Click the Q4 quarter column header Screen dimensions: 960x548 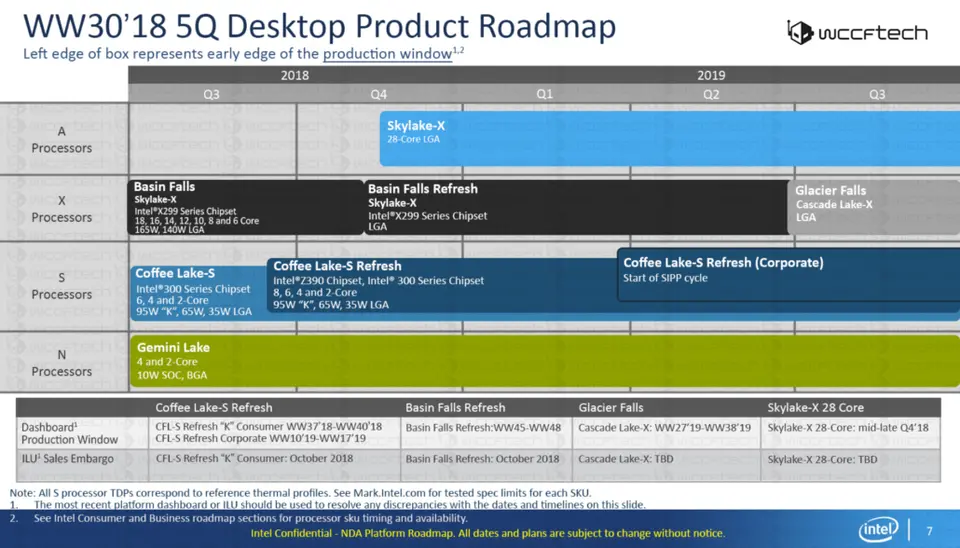click(x=378, y=94)
